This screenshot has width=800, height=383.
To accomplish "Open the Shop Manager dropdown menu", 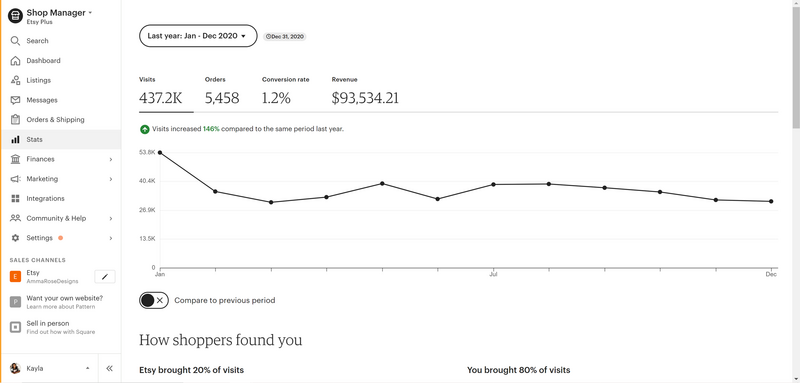I will 59,13.
